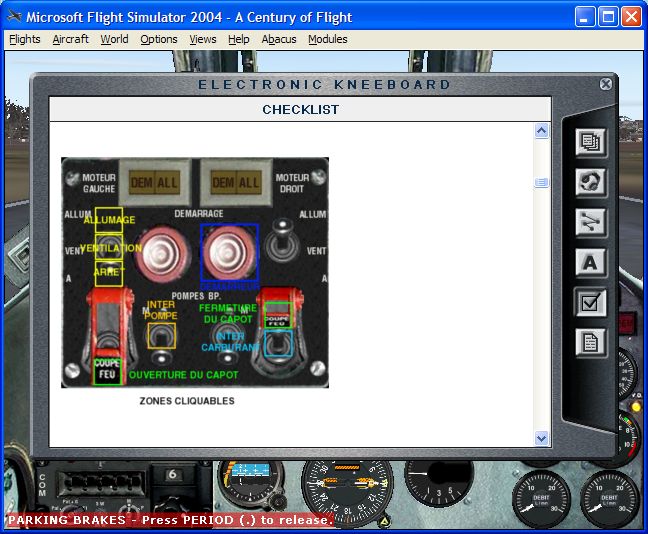Viewport: 648px width, 534px height.
Task: Click the yellow VENTILATION zone
Action: [109, 247]
